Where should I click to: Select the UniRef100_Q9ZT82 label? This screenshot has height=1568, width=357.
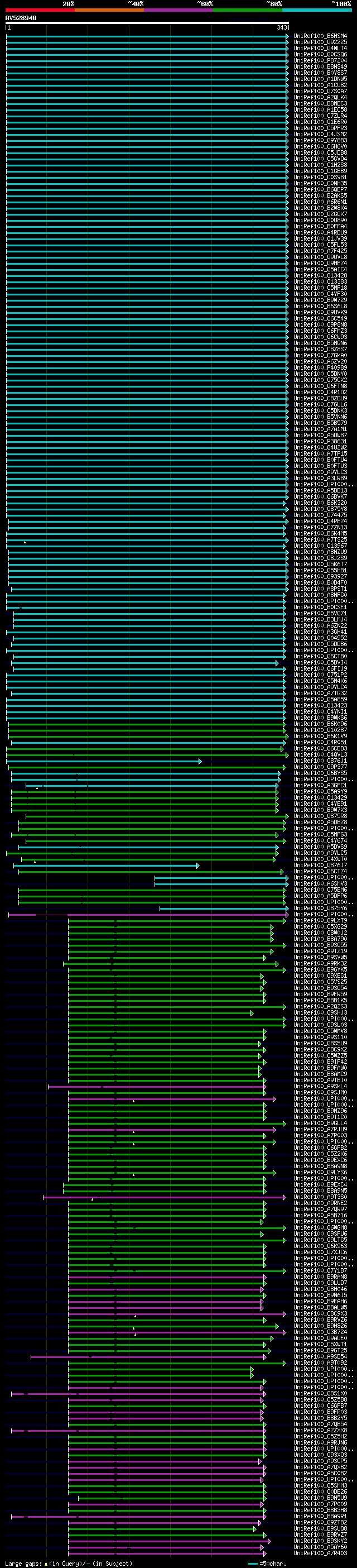(320, 1522)
